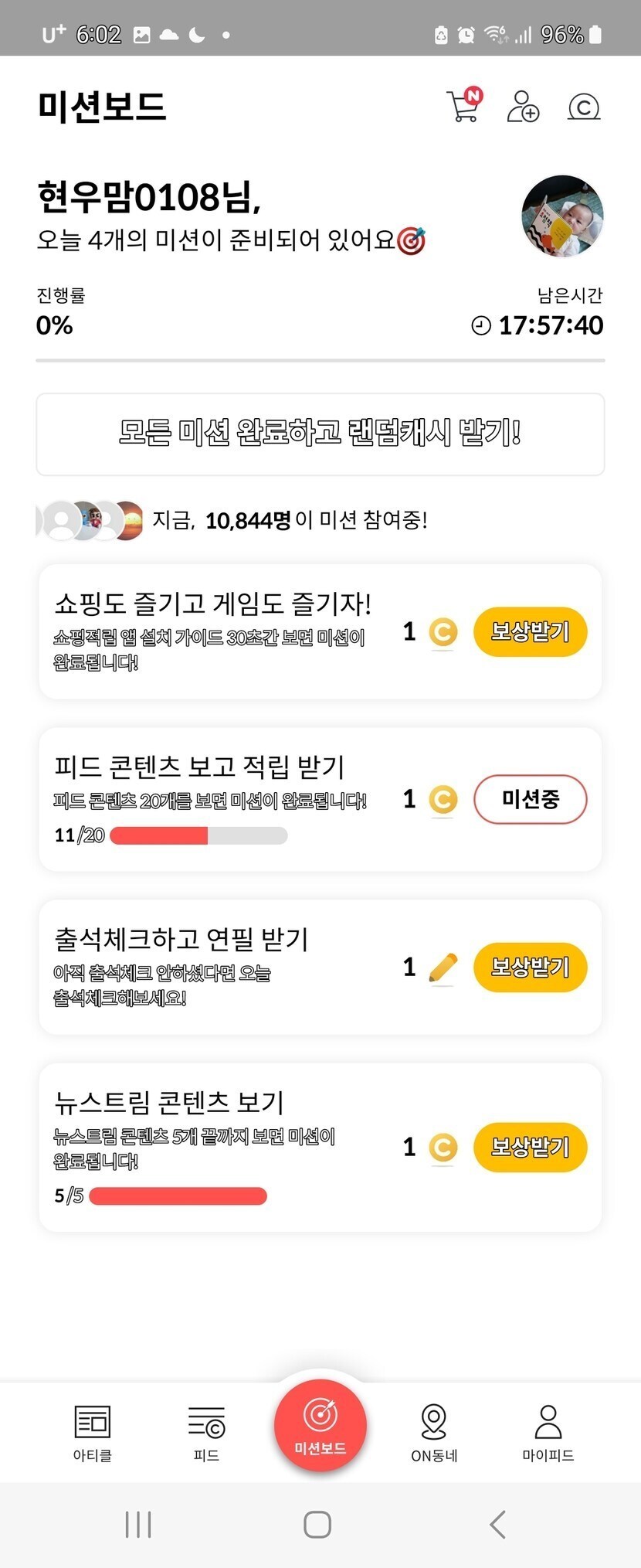
Task: Tap the 뉴스트림 5/5 progress bar
Action: [x=178, y=1196]
